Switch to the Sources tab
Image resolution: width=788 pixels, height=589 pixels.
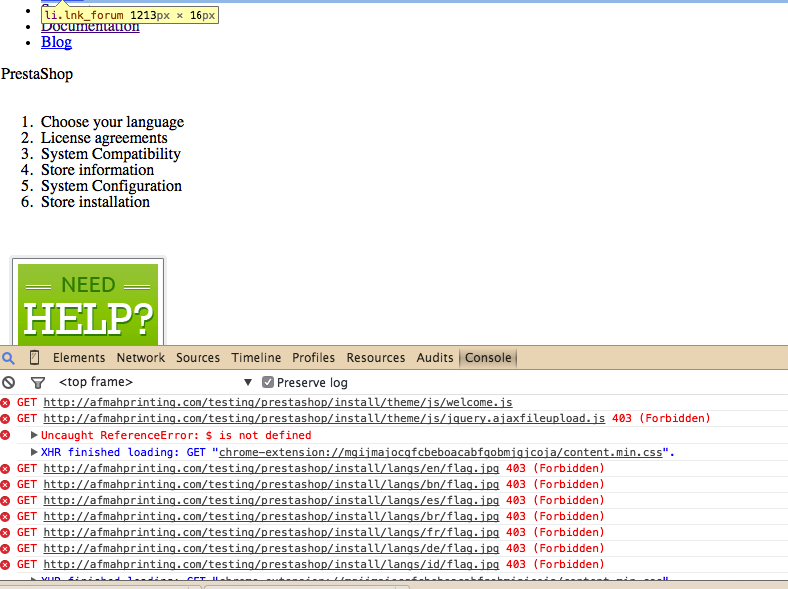pos(198,358)
